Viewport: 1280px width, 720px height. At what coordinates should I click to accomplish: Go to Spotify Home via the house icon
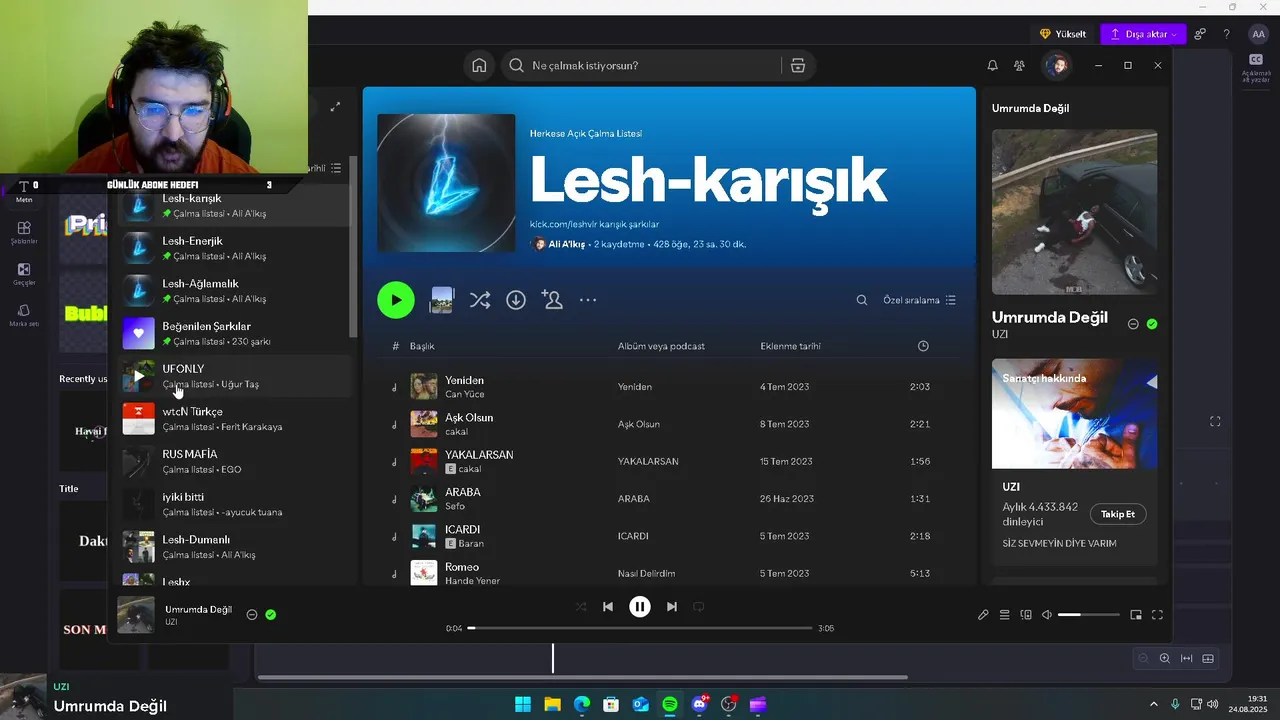tap(479, 65)
